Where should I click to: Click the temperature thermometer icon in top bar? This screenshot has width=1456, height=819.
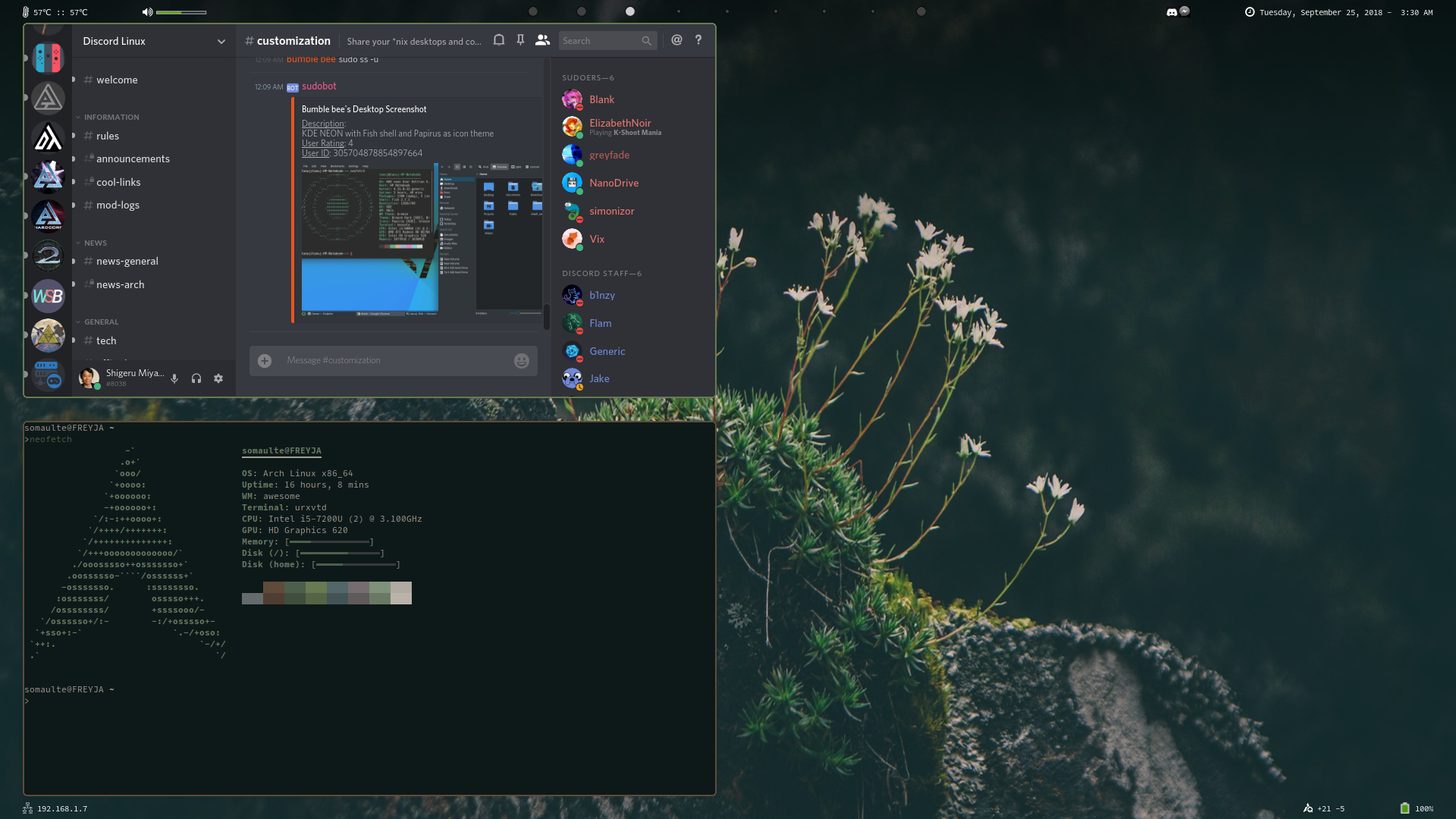click(26, 12)
